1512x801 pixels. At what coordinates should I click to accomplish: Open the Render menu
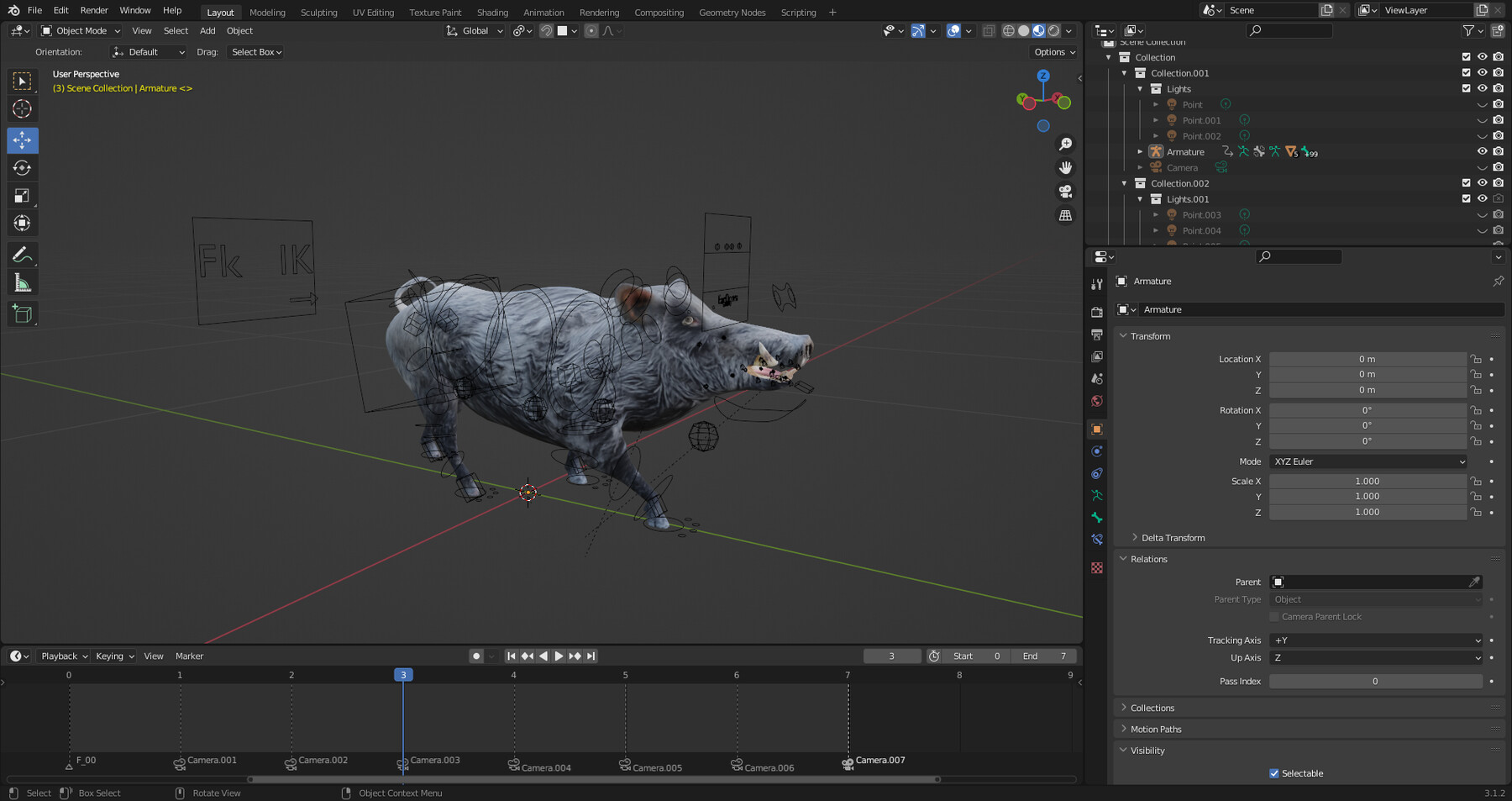coord(93,10)
